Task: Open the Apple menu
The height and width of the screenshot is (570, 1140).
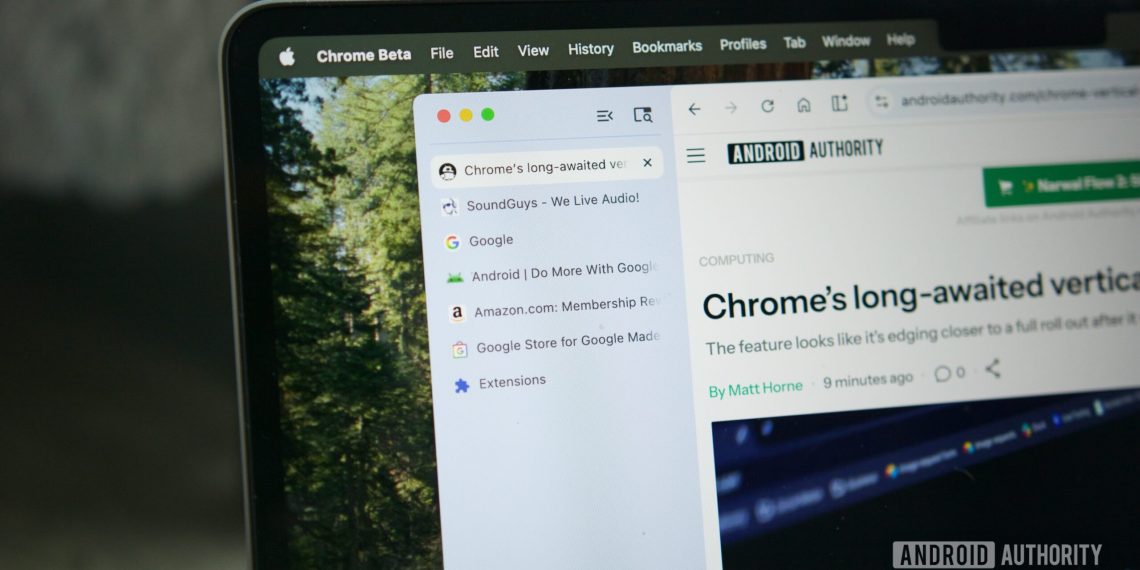Action: [x=287, y=57]
